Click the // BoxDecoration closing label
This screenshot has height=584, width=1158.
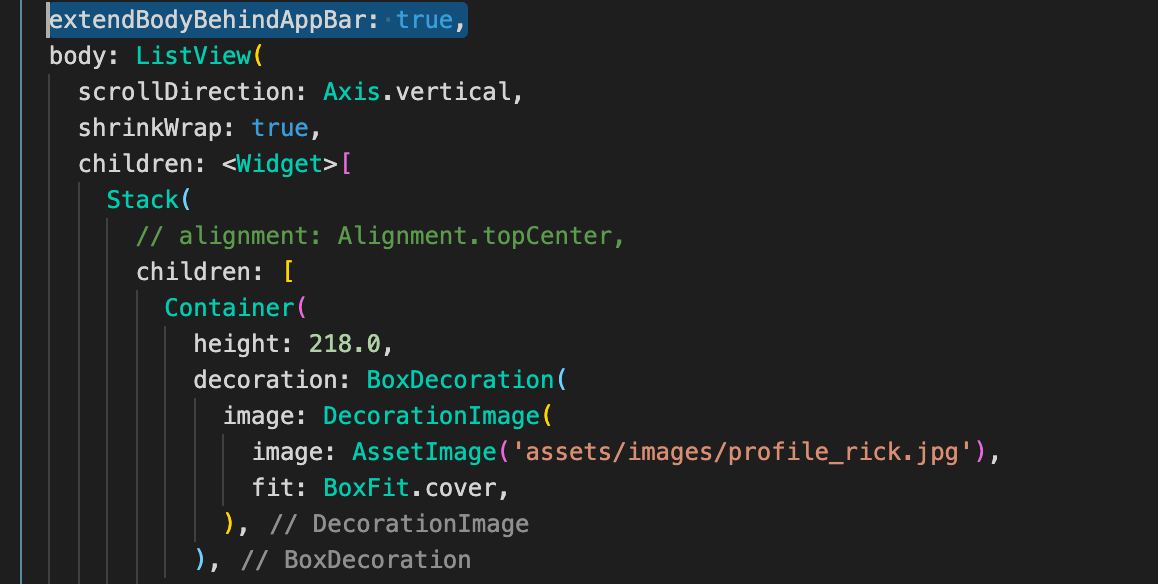click(x=356, y=561)
